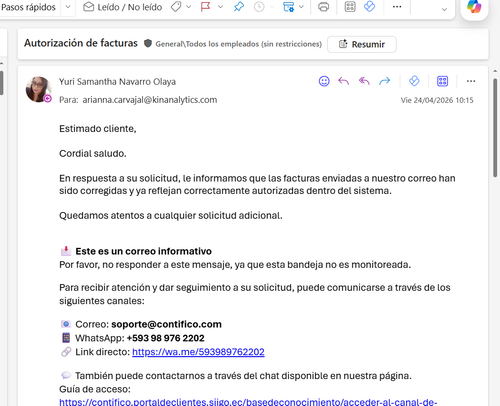Image resolution: width=500 pixels, height=406 pixels.
Task: Expand the Pasos rápidos dropdown arrow
Action: 68,7
